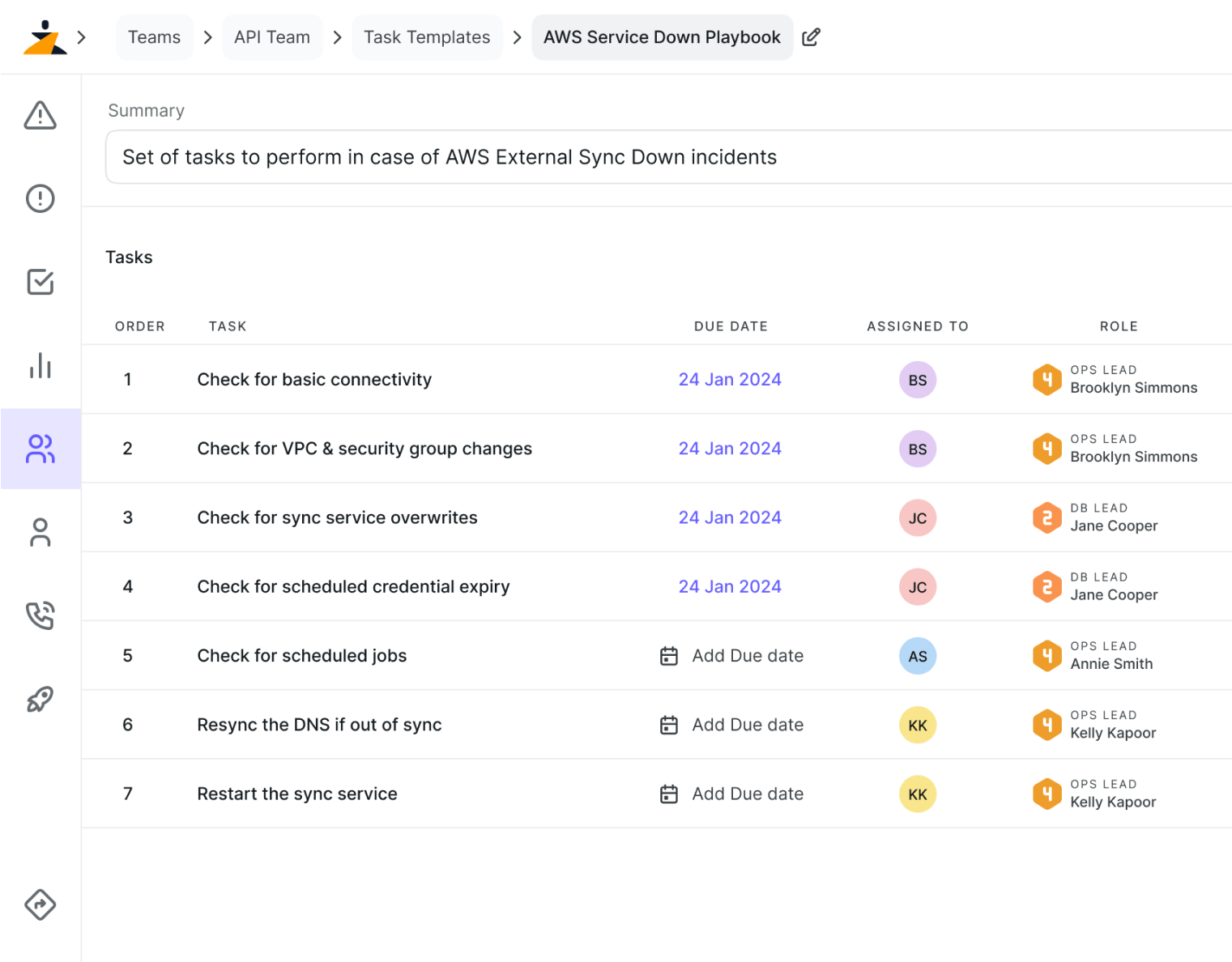Select the Teams people icon in sidebar
The height and width of the screenshot is (962, 1232).
[40, 449]
